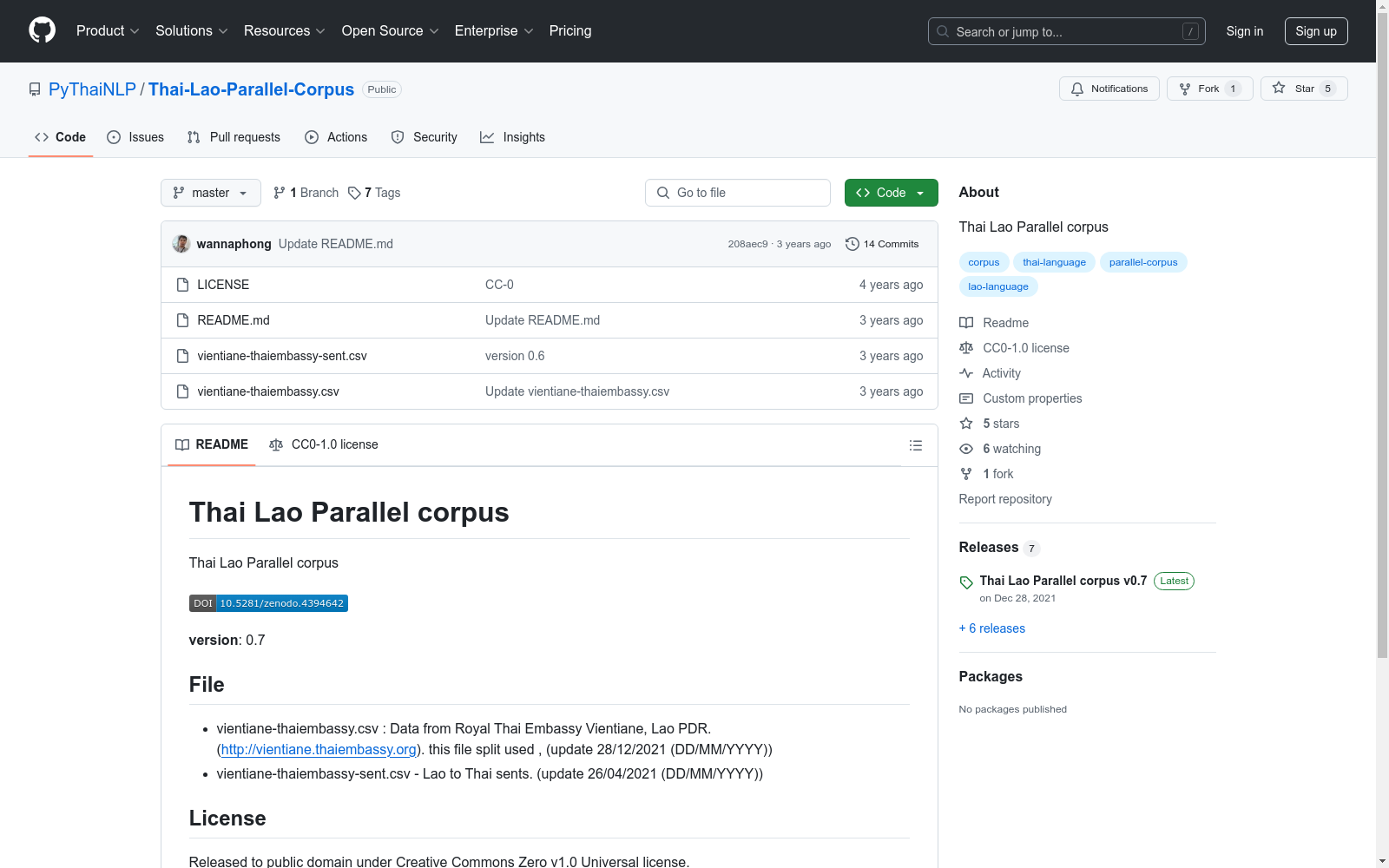The height and width of the screenshot is (868, 1389).
Task: Click the magnifier icon in the search bar
Action: [943, 31]
